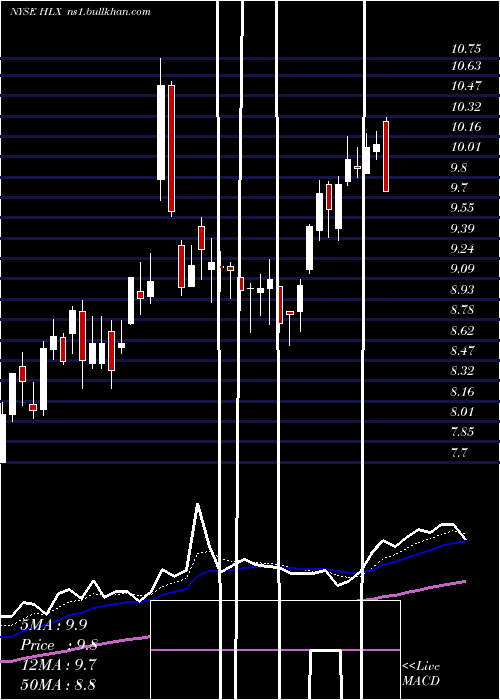Screen dimensions: 500x700
Task: Click the last red candlestick on the right
Action: [386, 156]
